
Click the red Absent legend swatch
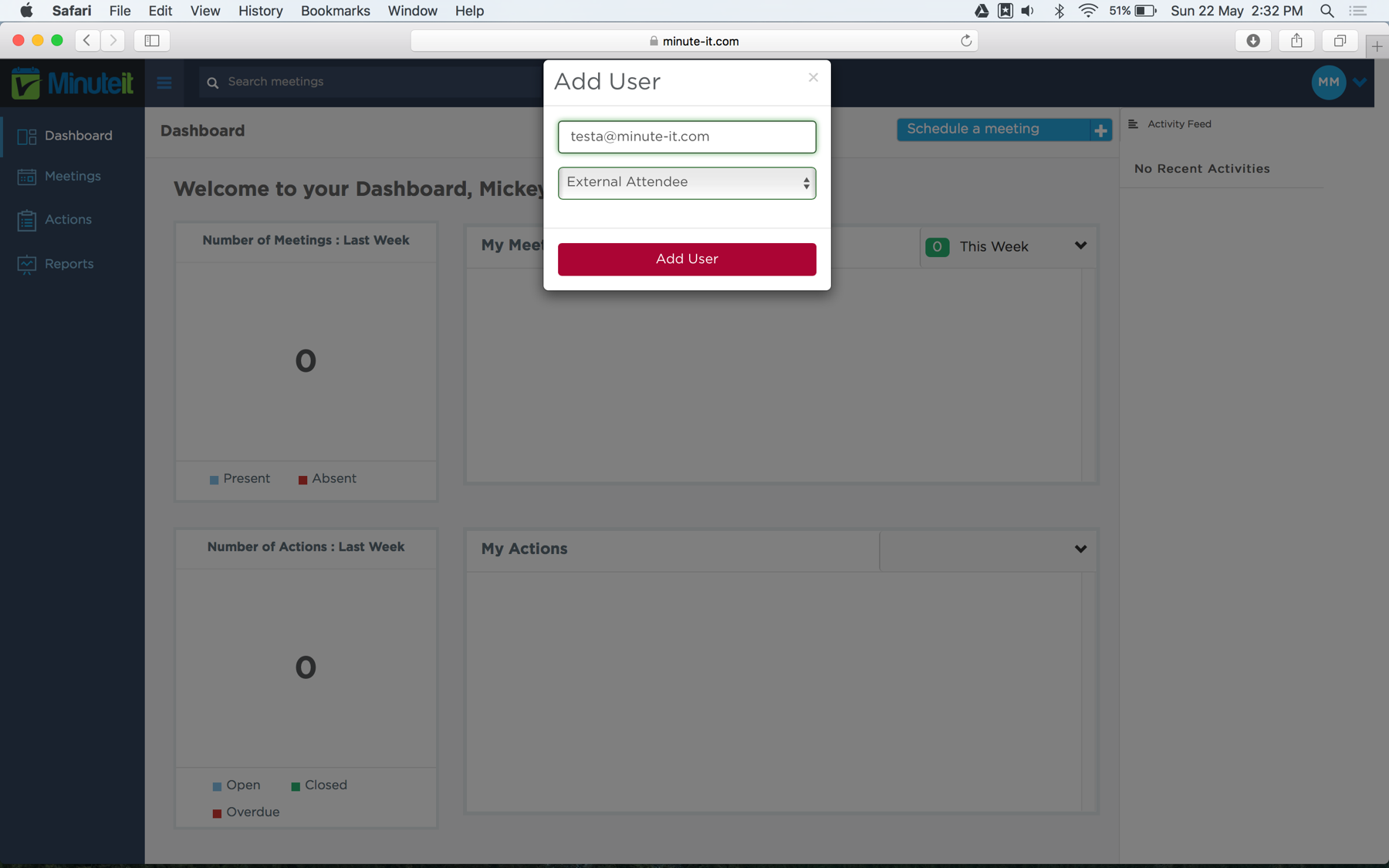point(302,480)
